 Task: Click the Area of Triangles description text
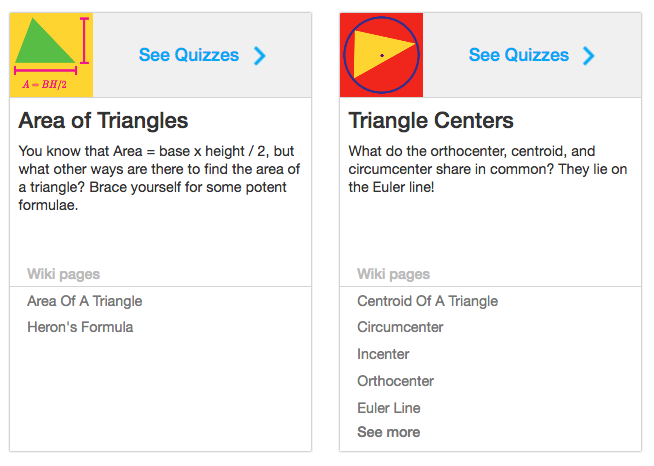pos(159,178)
